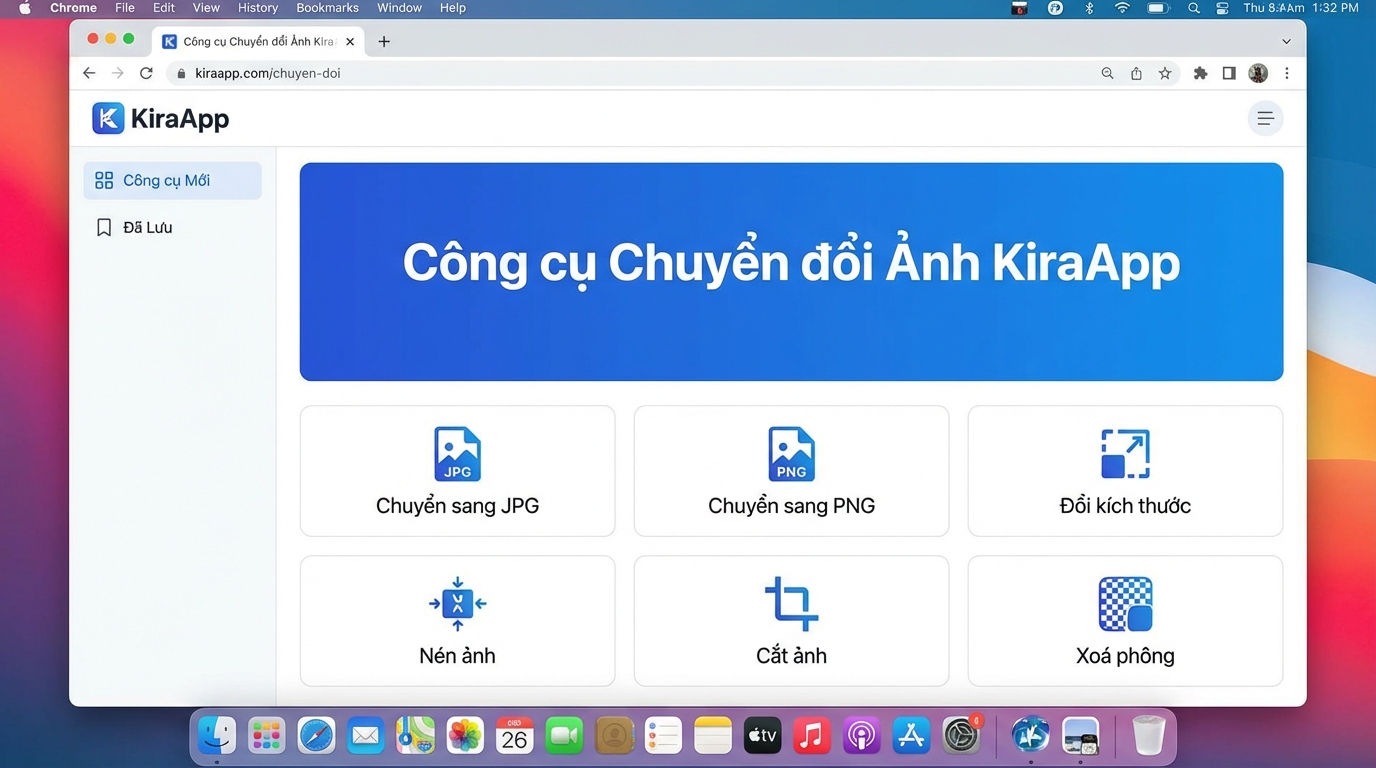Expand the tab list chevron at the tab strip
The width and height of the screenshot is (1376, 768).
(1286, 41)
